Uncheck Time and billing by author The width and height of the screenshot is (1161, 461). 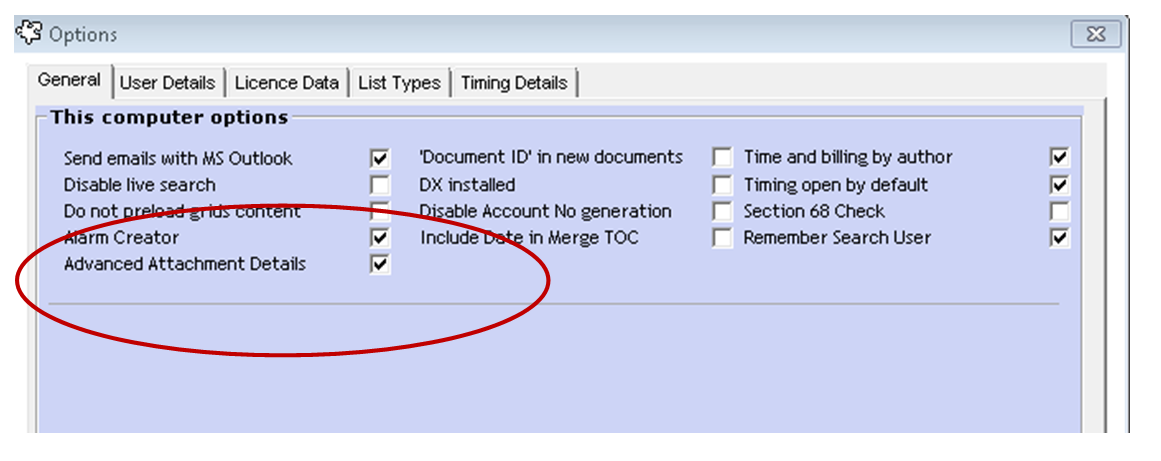click(1060, 158)
